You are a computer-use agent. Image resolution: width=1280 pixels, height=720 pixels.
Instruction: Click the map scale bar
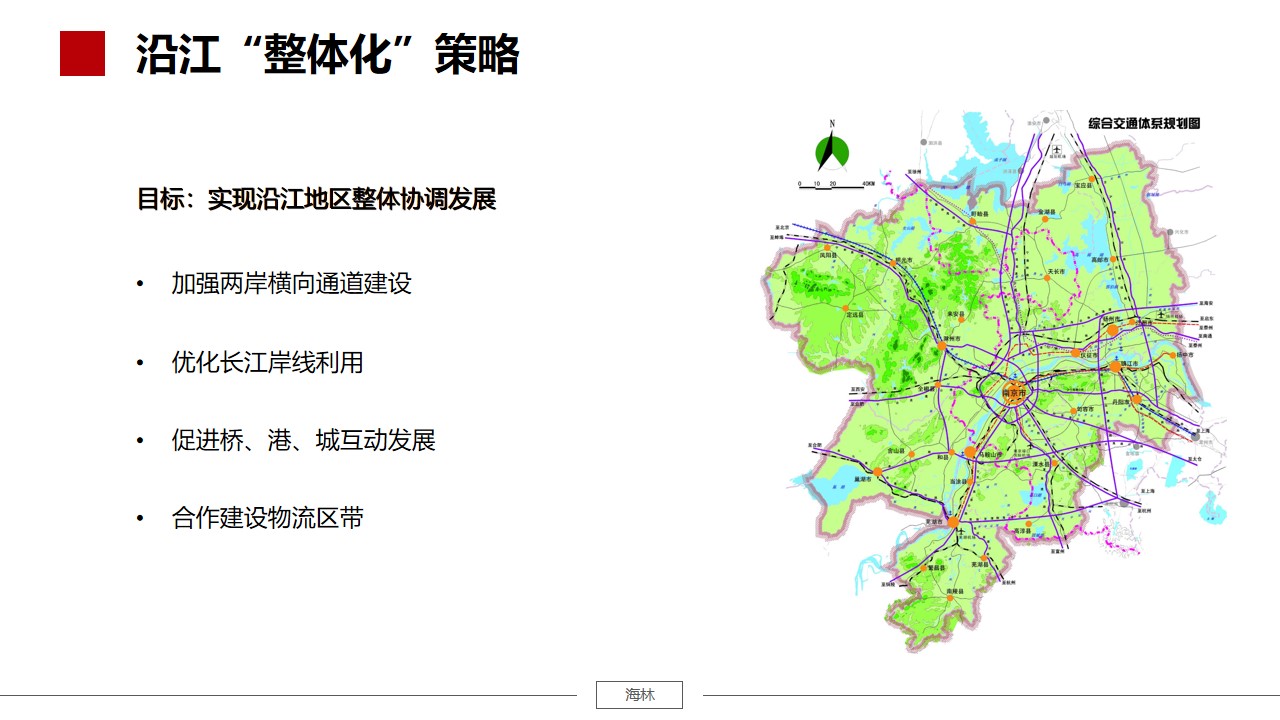coord(836,185)
